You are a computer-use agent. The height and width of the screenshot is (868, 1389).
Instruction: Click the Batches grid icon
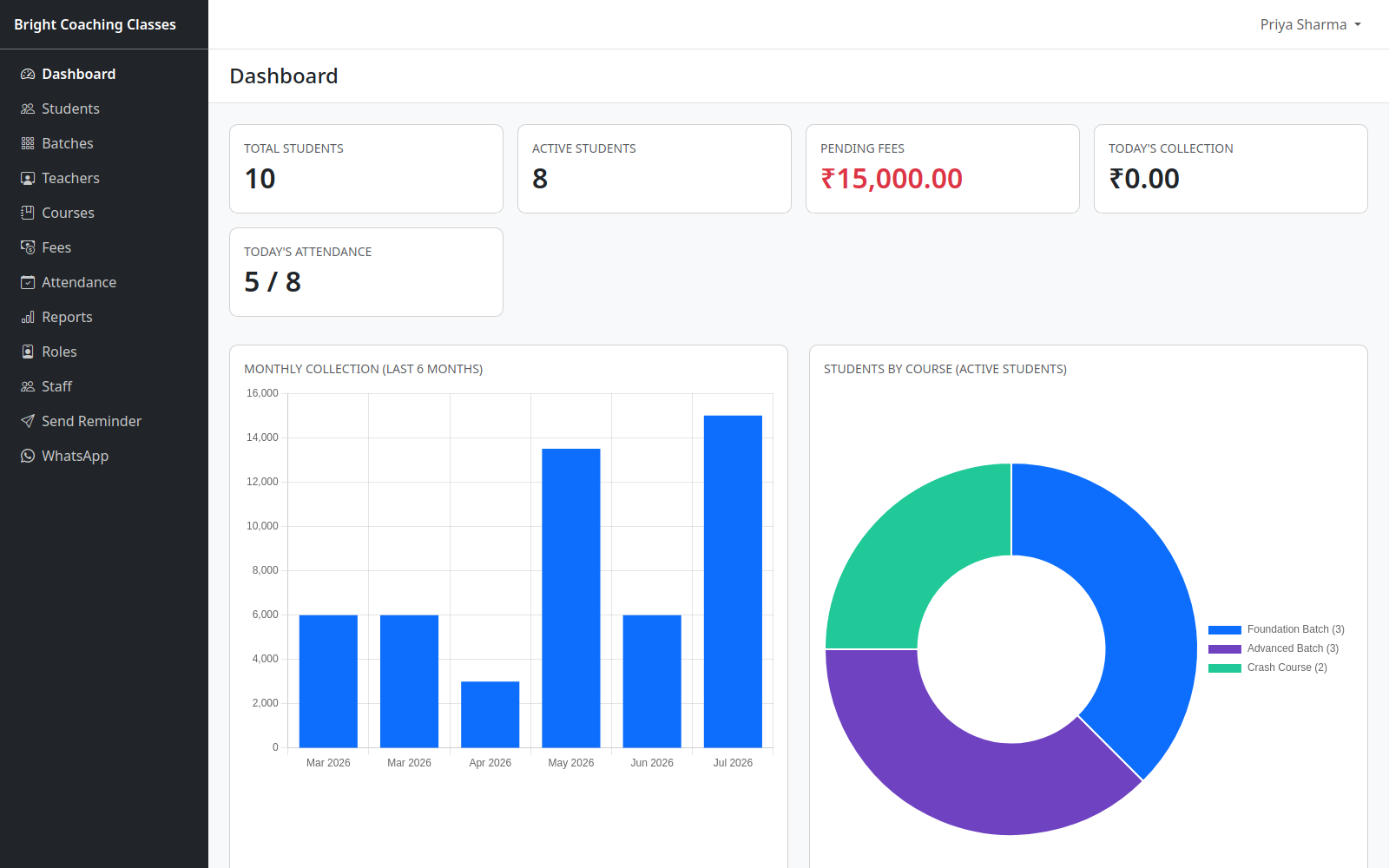(x=28, y=143)
